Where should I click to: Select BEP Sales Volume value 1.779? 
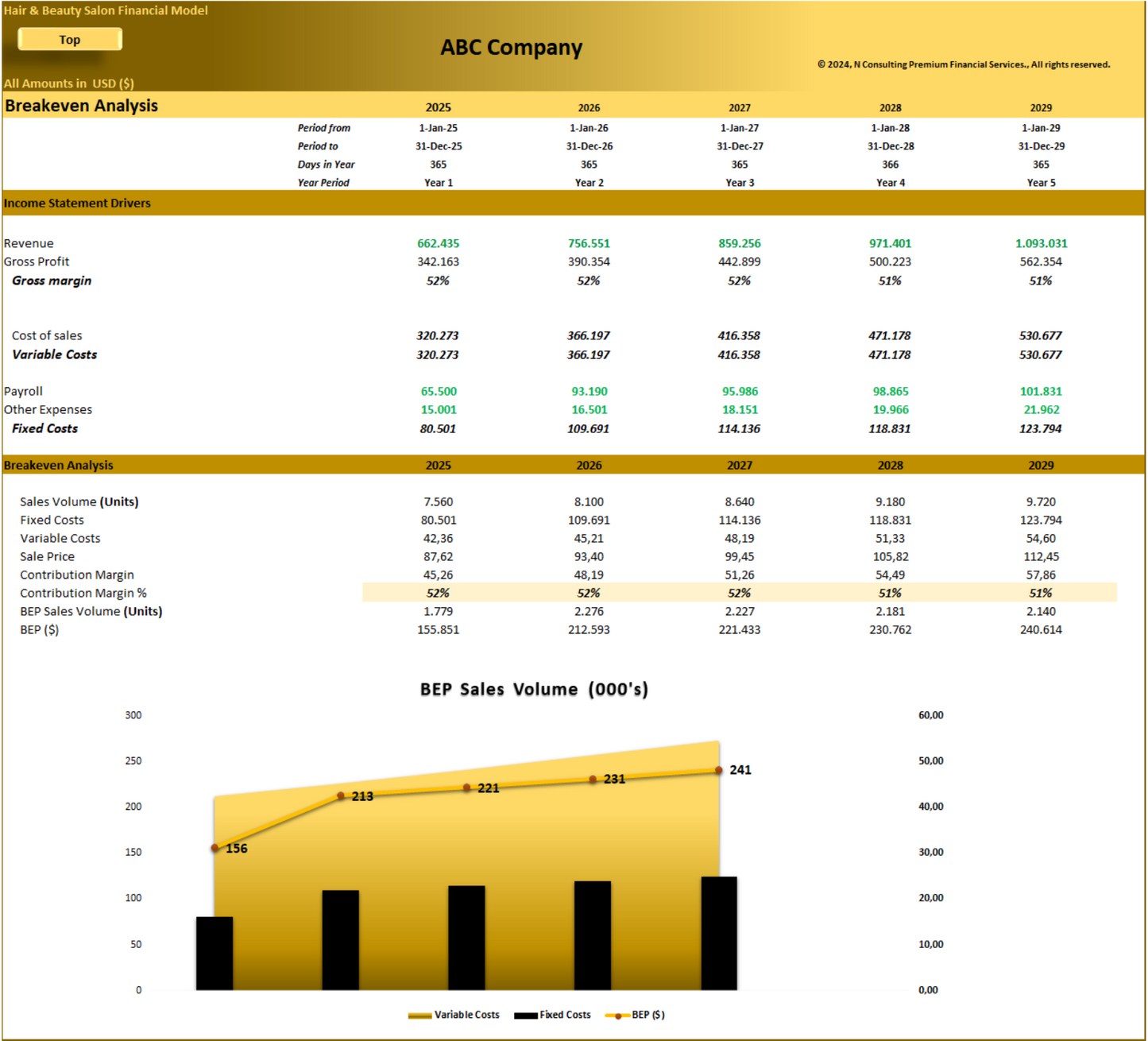point(438,611)
